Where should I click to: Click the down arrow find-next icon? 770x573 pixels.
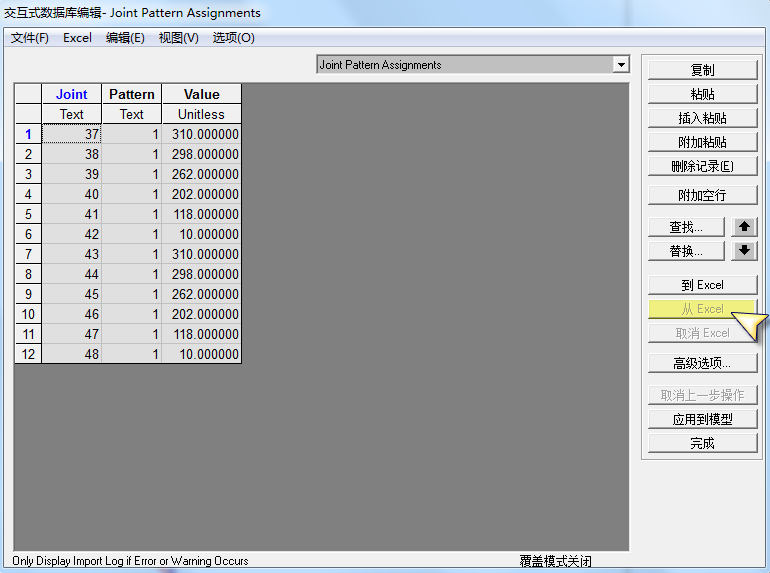744,251
